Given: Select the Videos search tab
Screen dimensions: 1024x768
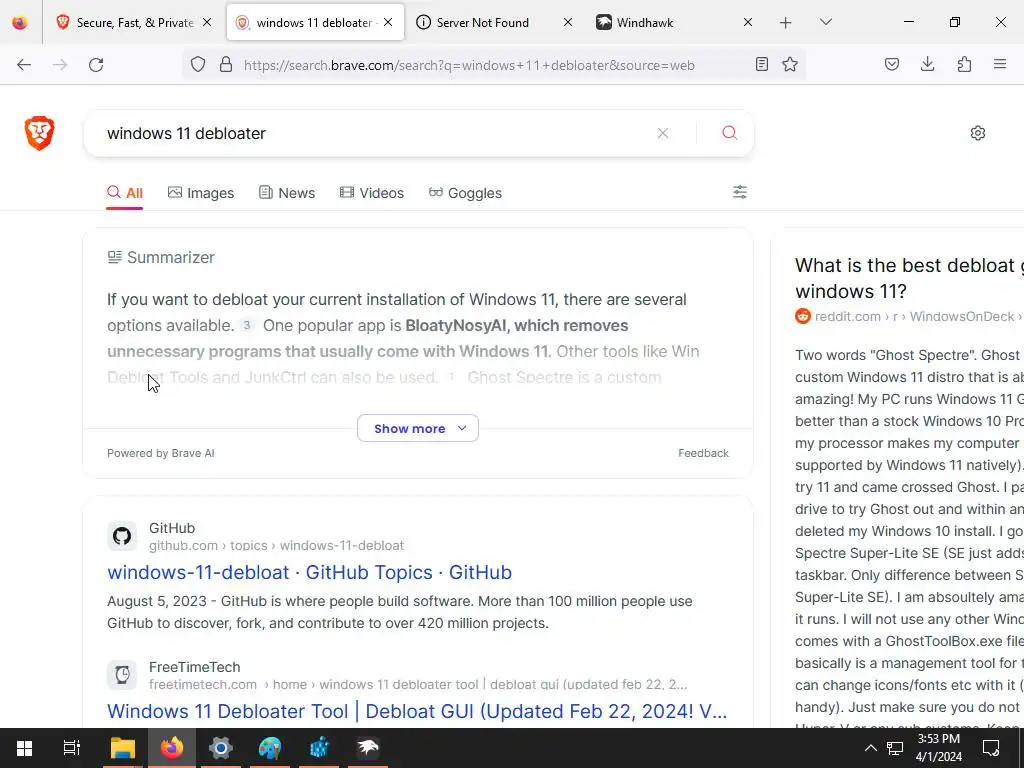Looking at the screenshot, I should (x=372, y=193).
